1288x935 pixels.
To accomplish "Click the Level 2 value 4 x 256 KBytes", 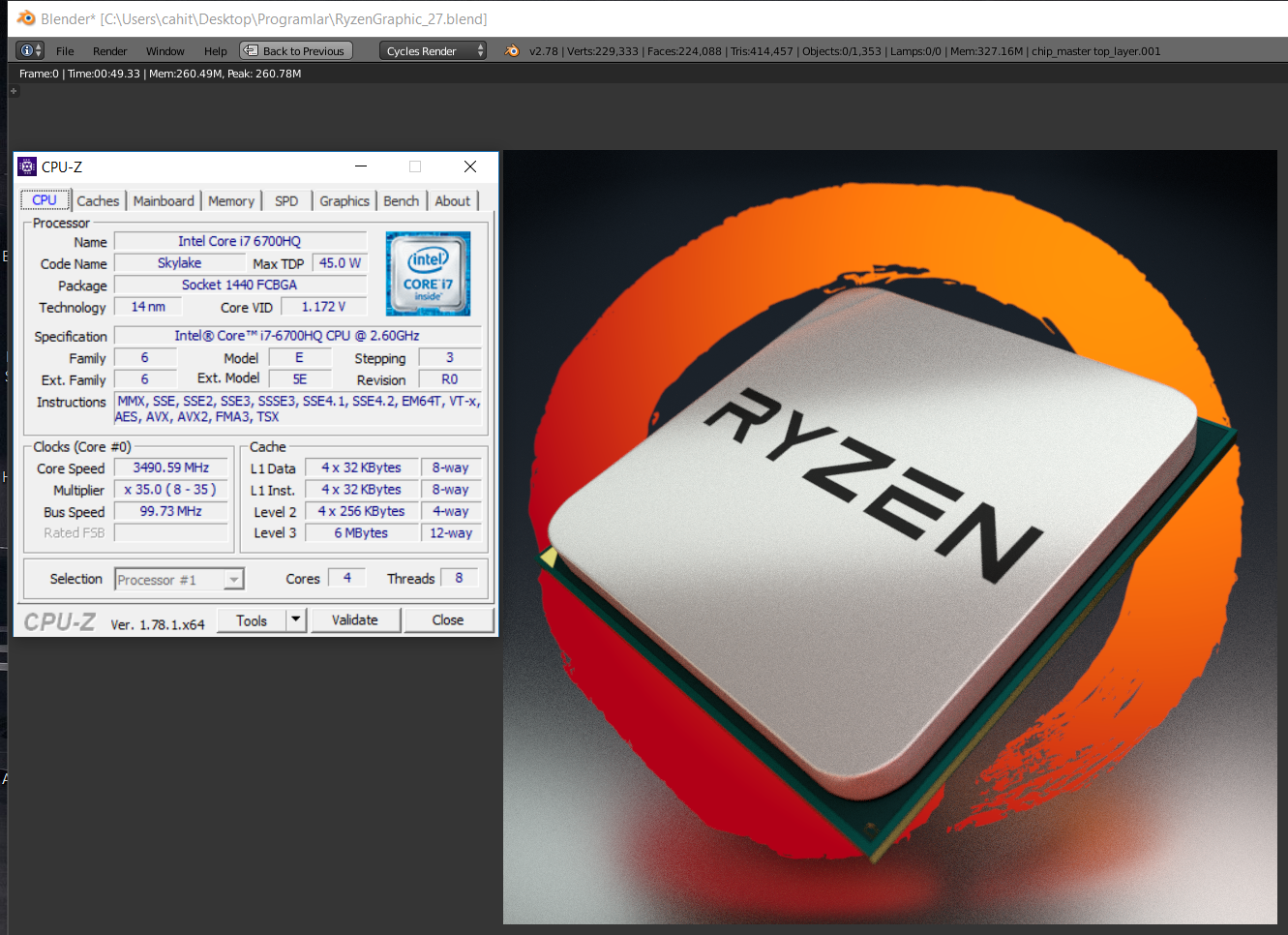I will click(x=362, y=511).
